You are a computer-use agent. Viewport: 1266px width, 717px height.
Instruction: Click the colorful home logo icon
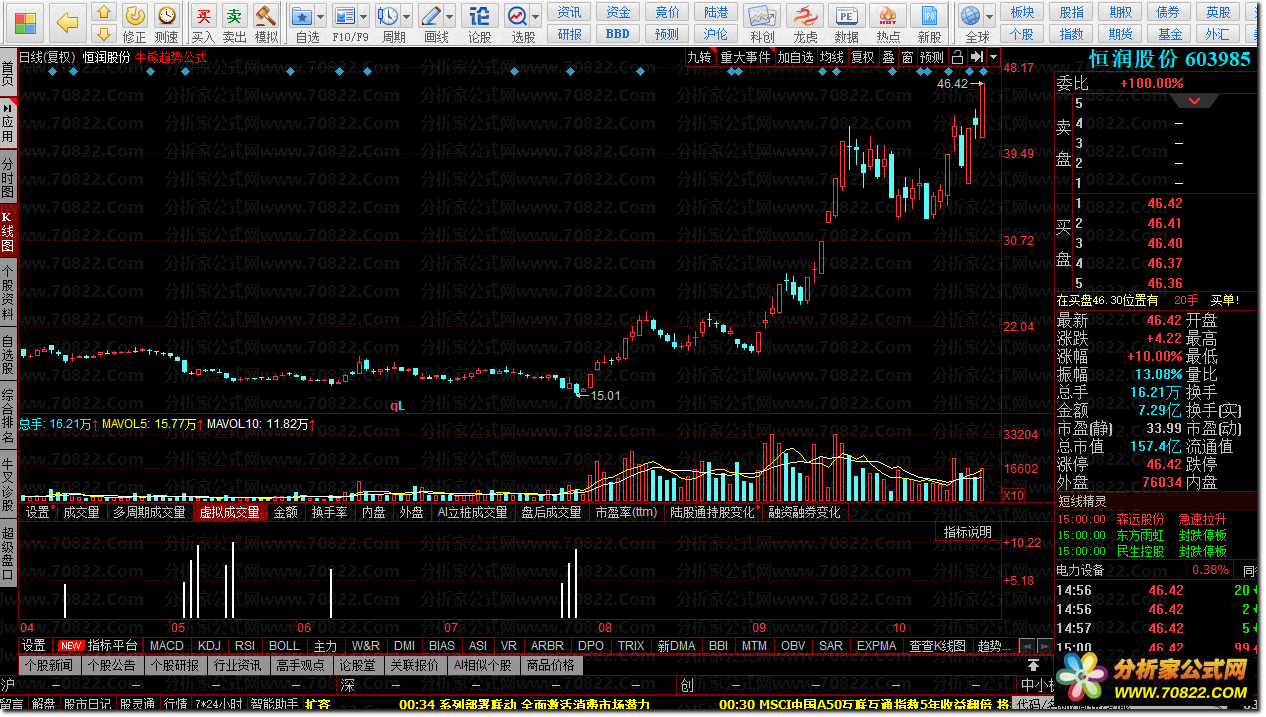point(24,21)
